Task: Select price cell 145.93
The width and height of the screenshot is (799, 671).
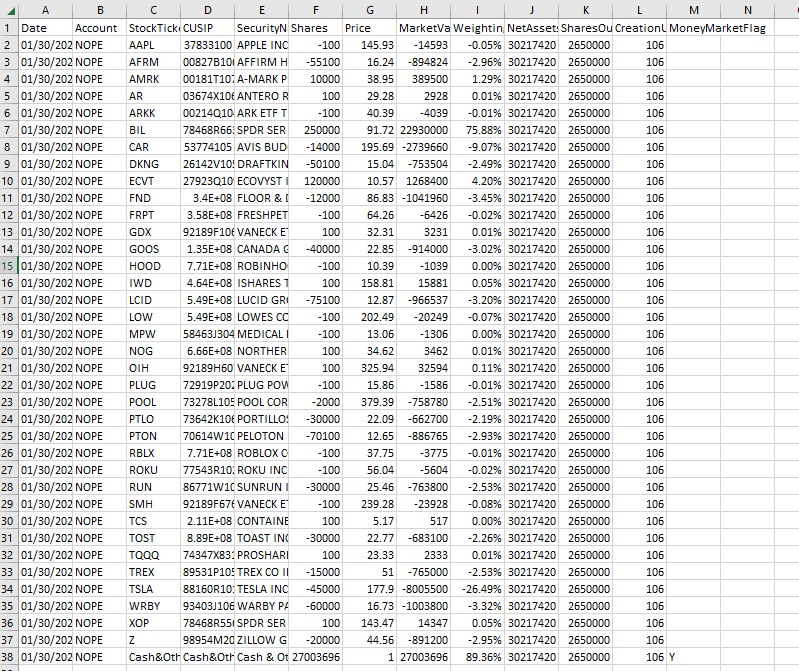Action: (x=369, y=45)
